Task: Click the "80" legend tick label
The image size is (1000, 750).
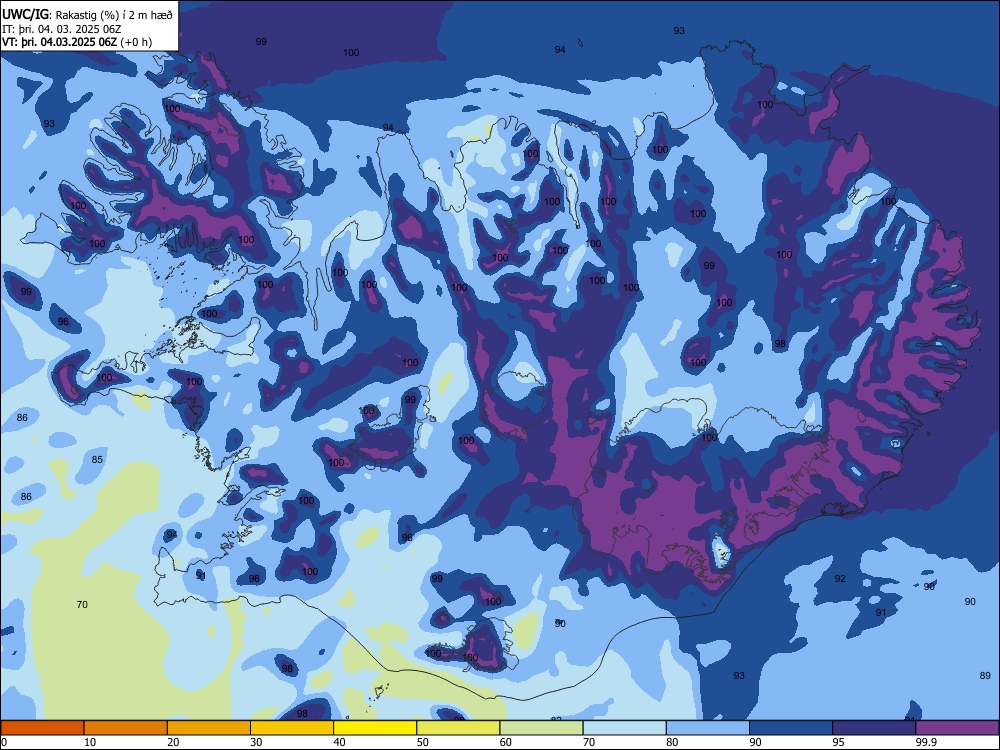Action: click(x=672, y=742)
